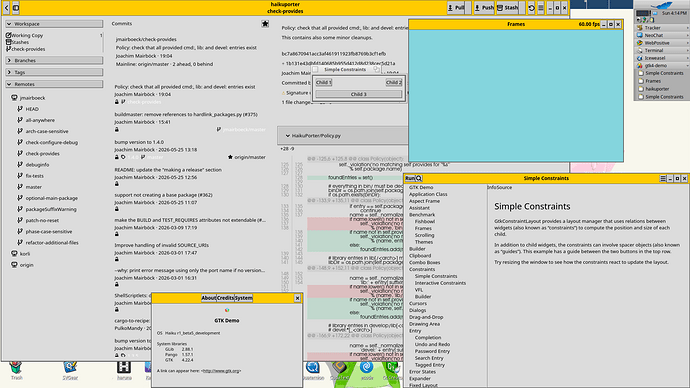690x388 pixels.
Task: Click Run in the Simple Constraints window
Action: [410, 178]
